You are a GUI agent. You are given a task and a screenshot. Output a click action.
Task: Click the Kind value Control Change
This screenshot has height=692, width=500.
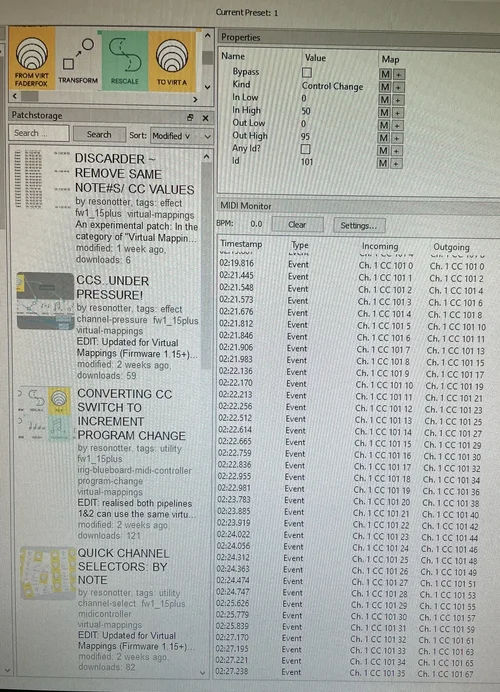pos(332,86)
